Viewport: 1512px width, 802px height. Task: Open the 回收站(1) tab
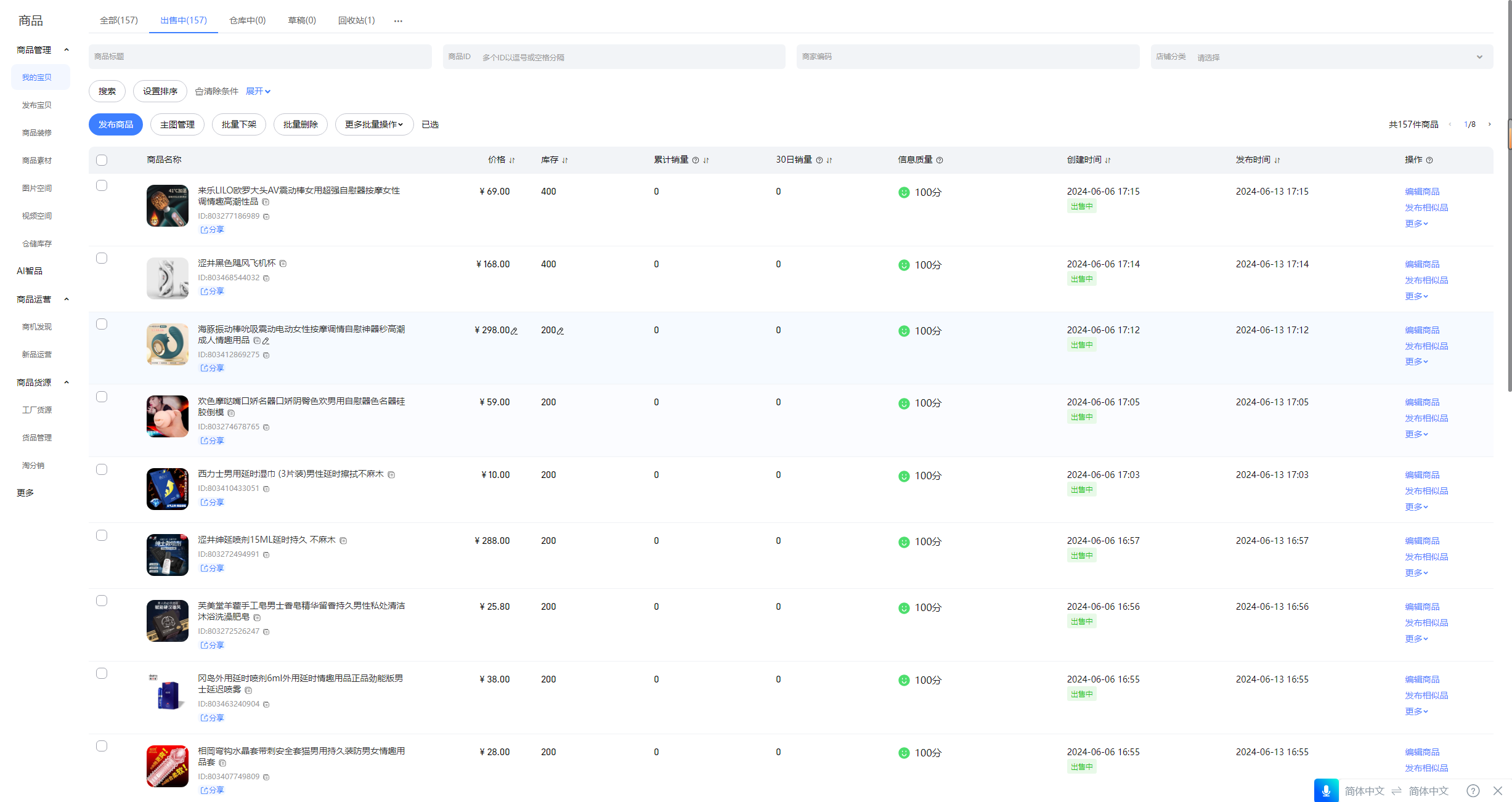(356, 20)
